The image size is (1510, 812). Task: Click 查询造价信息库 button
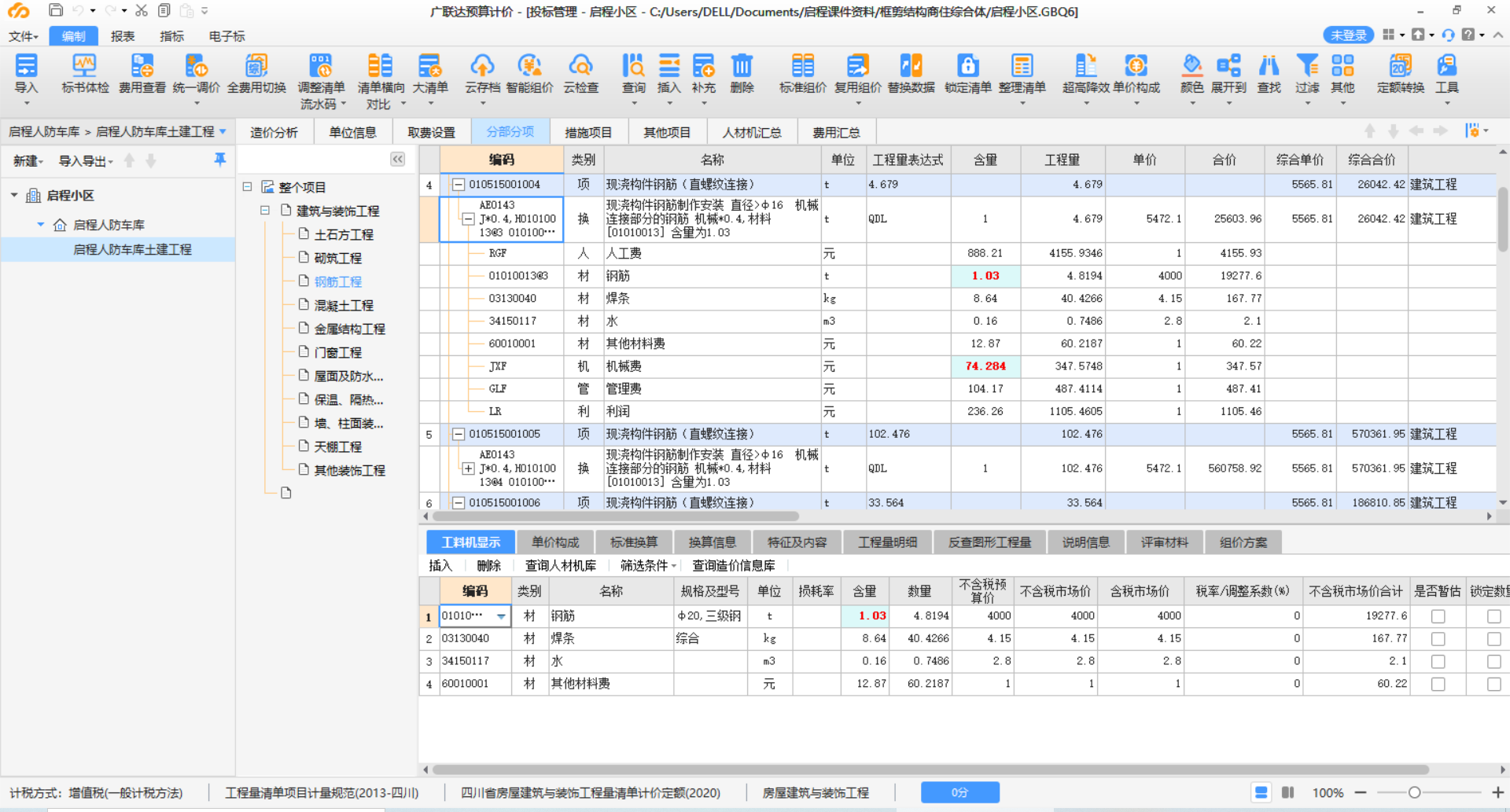733,565
